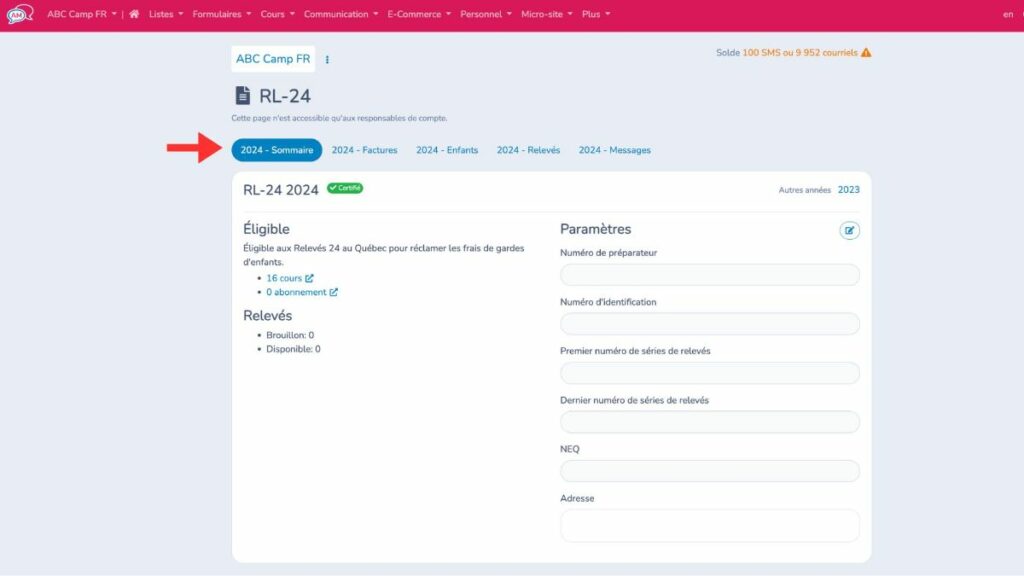Select the 2024 - Enfants tab

click(446, 149)
